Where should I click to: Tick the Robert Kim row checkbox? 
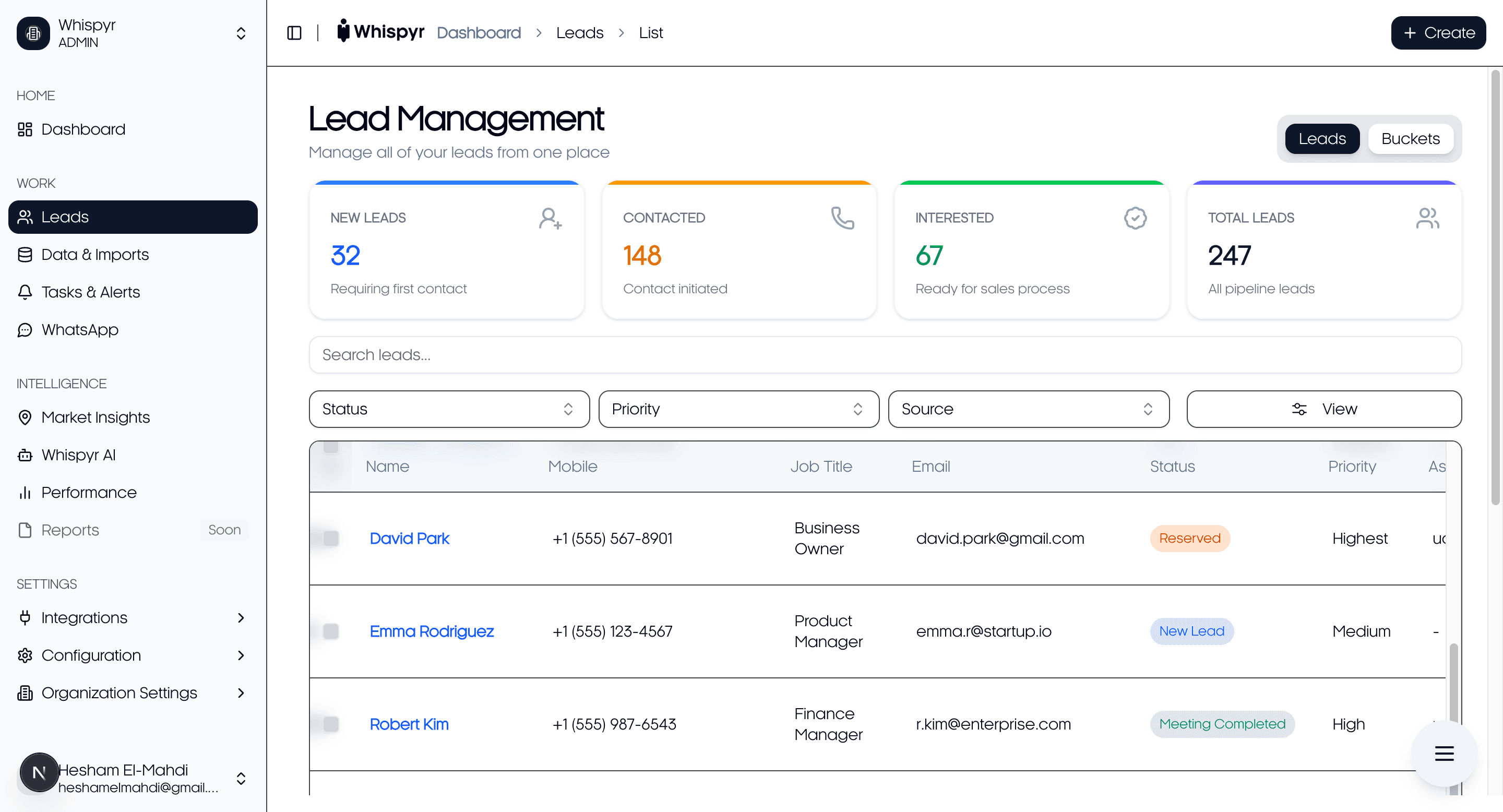point(331,723)
